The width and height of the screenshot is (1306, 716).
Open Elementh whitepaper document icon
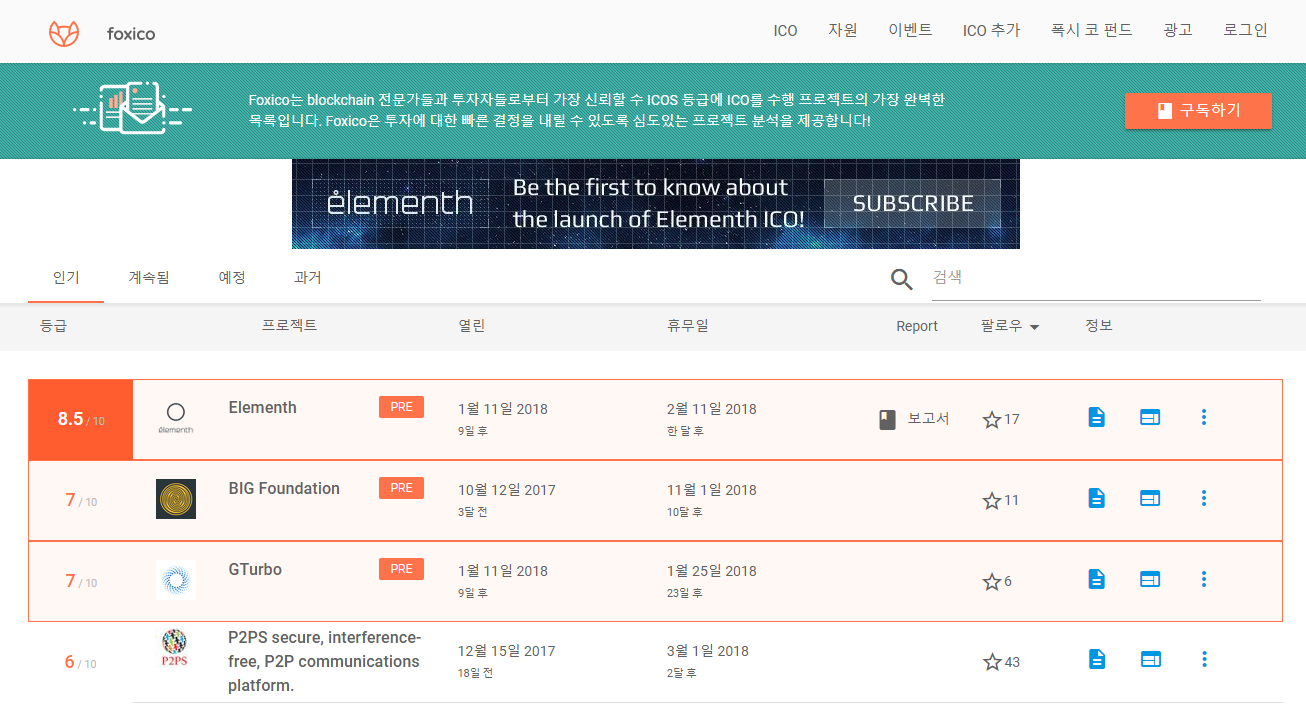click(1096, 418)
